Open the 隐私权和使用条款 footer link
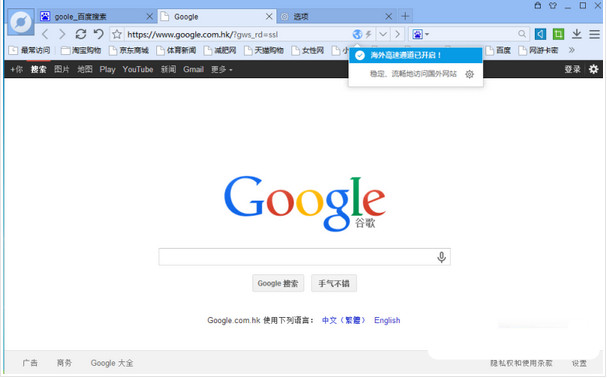 tap(521, 363)
